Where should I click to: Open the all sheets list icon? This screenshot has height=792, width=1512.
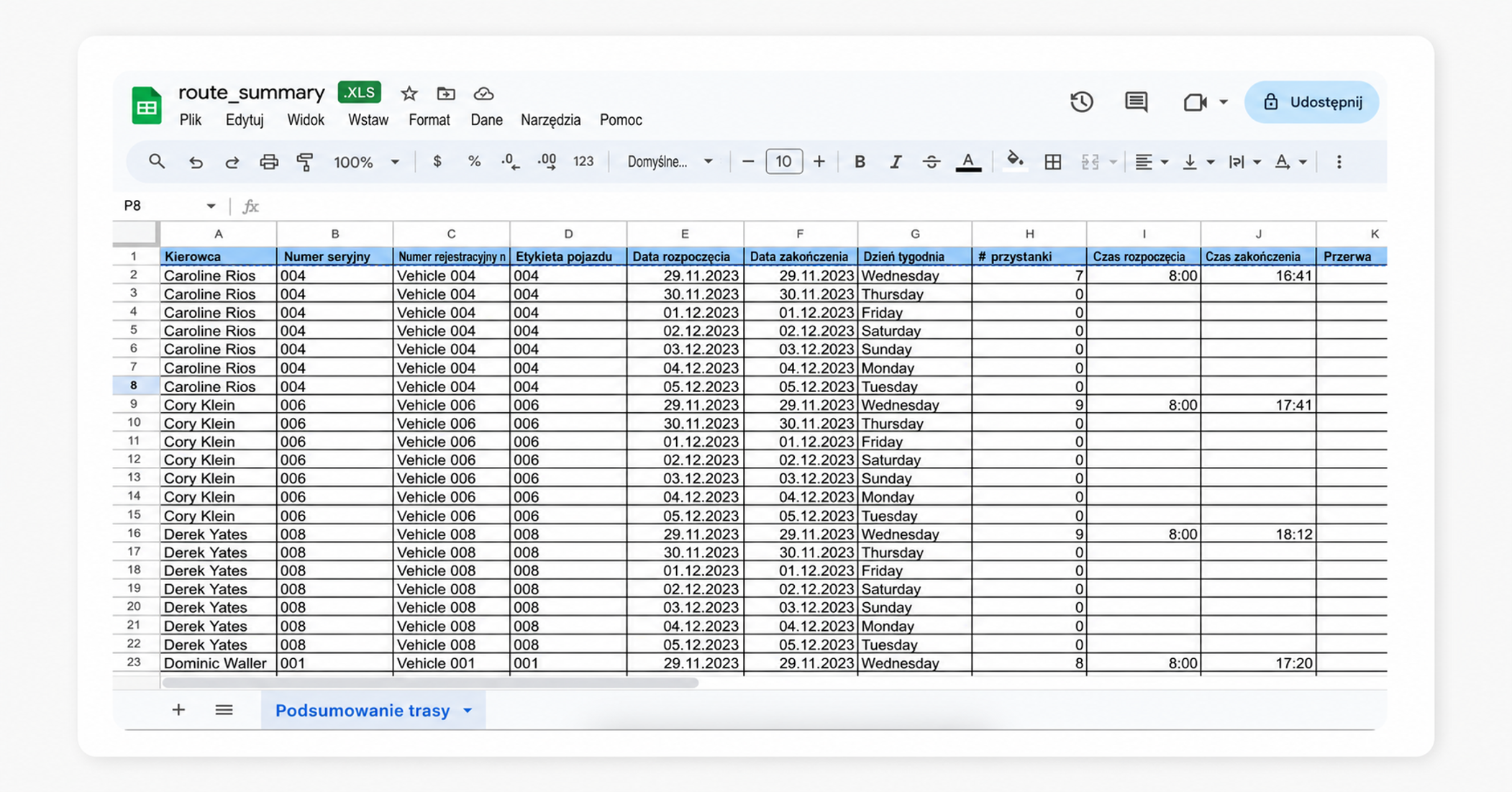[224, 710]
